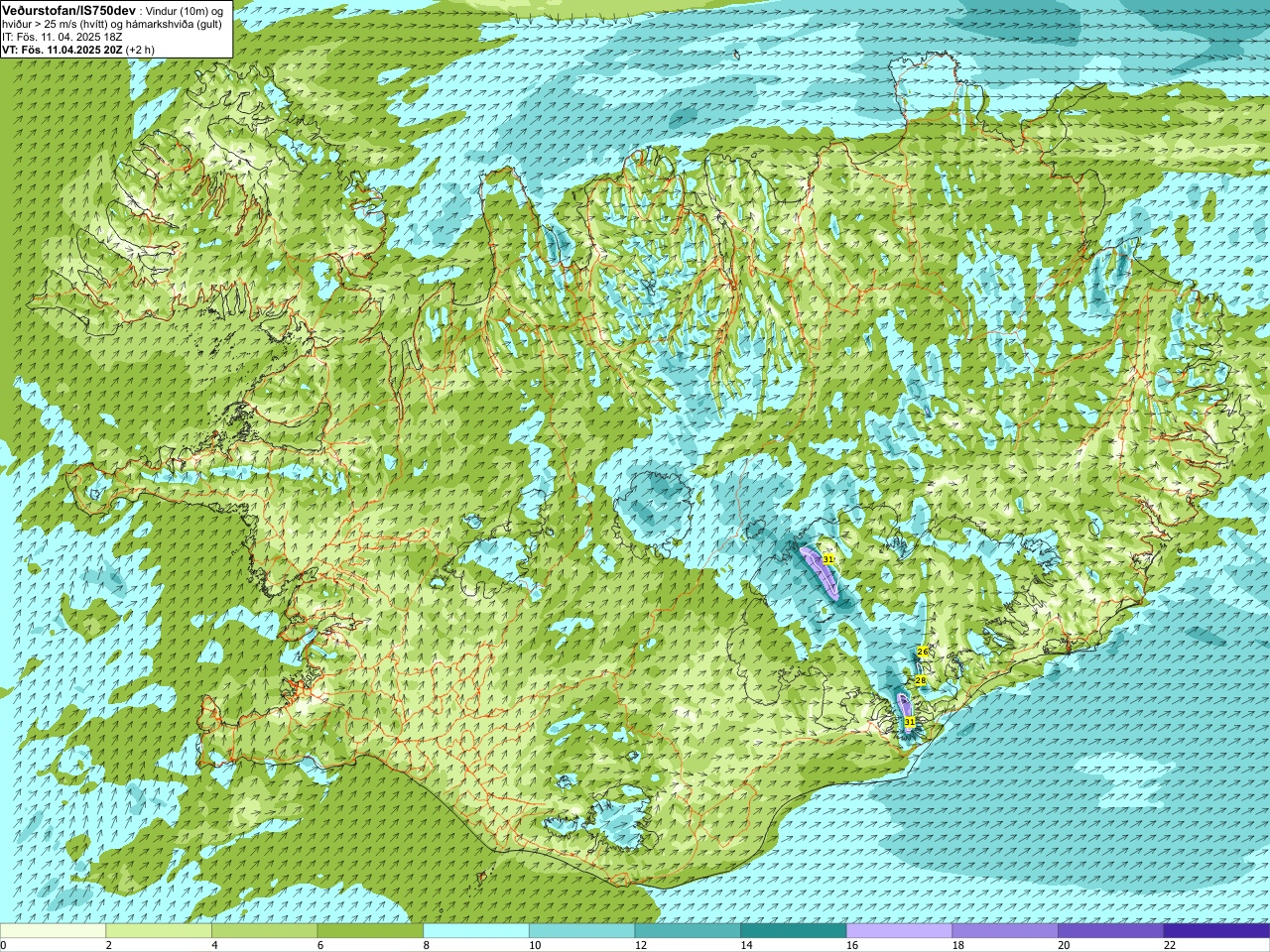The image size is (1270, 952).
Task: Click the 12–14 m/s teal legend swatch
Action: [x=688, y=931]
